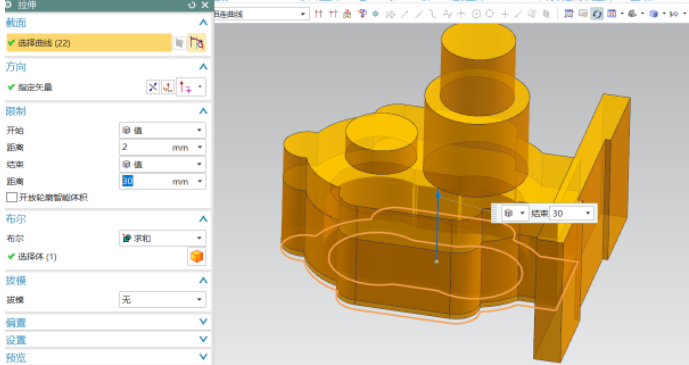The width and height of the screenshot is (689, 365).
Task: Click the blue cube rendering style icon
Action: 653,14
